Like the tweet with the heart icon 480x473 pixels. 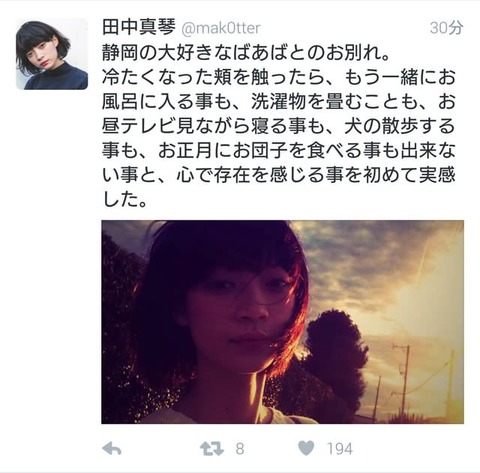[x=306, y=448]
